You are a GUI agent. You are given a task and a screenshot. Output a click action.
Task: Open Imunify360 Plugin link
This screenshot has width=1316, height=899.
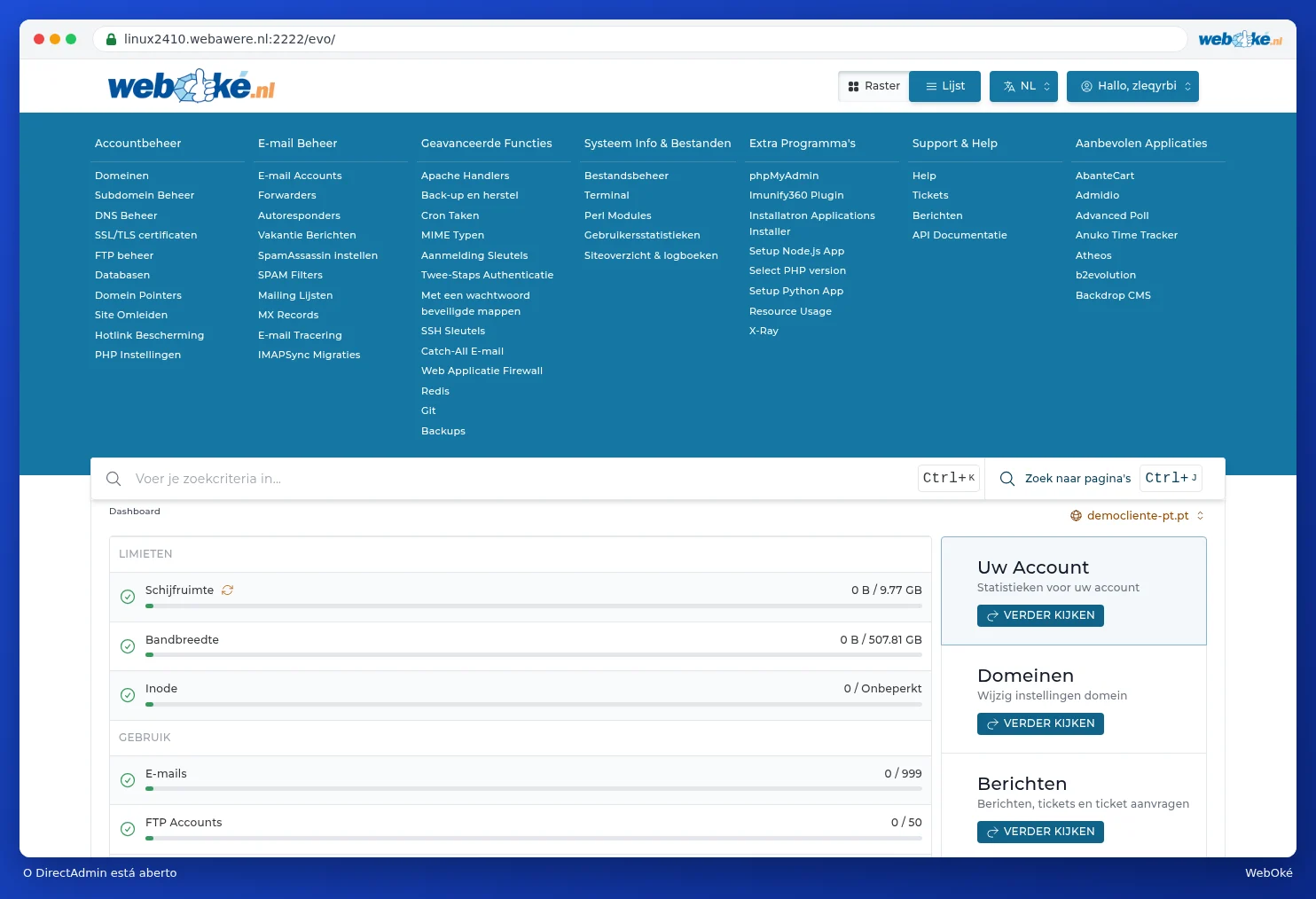coord(796,195)
